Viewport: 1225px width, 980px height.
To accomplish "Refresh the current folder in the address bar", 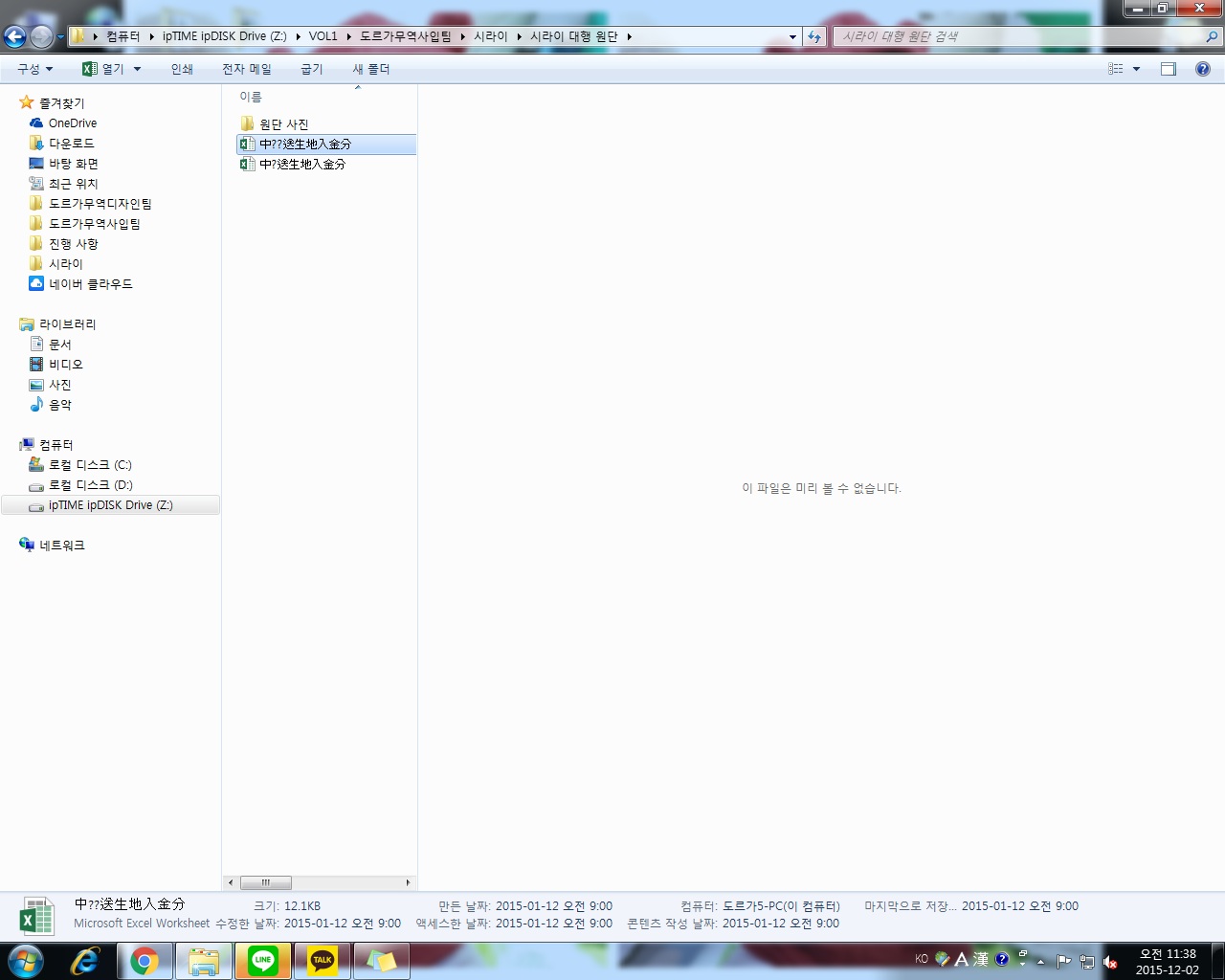I will [814, 36].
